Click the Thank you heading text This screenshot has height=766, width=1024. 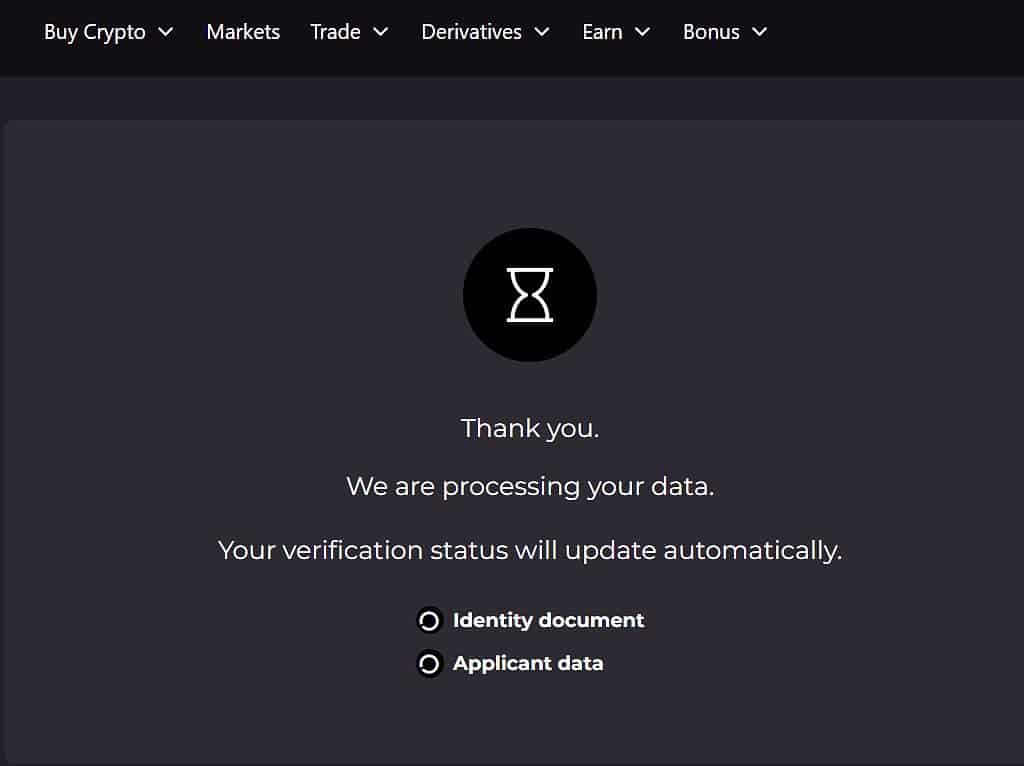coord(530,428)
